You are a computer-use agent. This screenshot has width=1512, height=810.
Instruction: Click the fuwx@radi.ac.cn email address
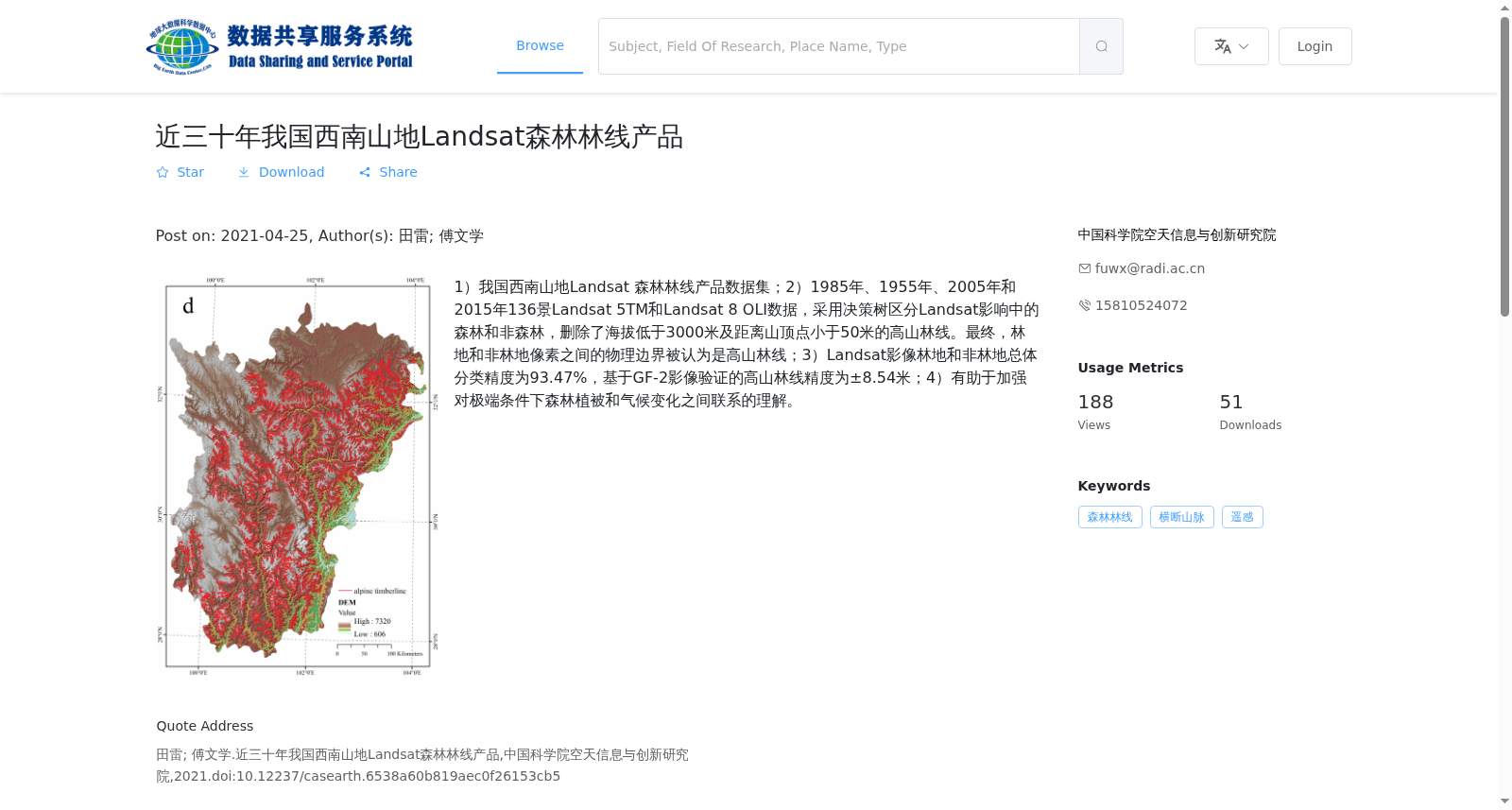(1150, 268)
